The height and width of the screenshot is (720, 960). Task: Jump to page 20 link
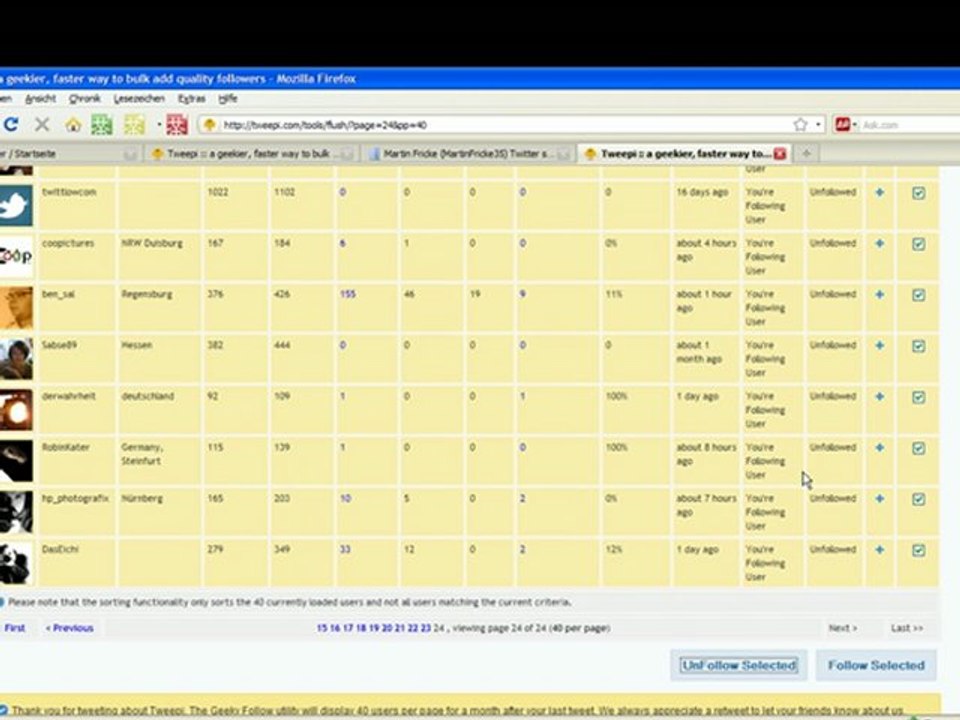(386, 628)
